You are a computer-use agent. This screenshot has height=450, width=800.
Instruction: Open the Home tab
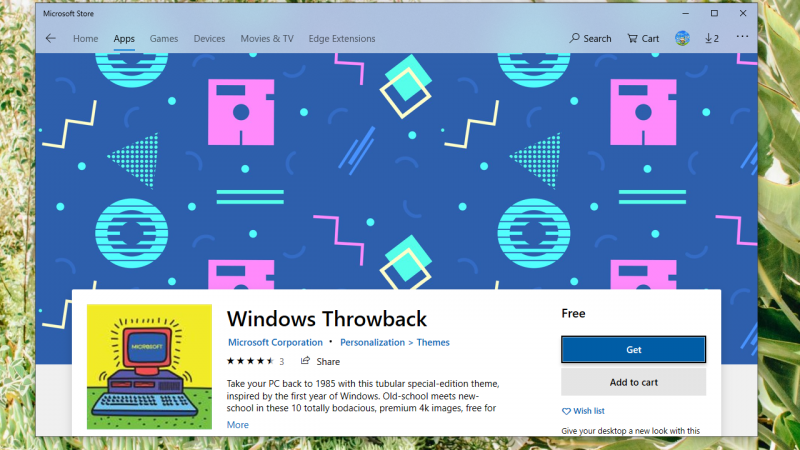(x=85, y=39)
